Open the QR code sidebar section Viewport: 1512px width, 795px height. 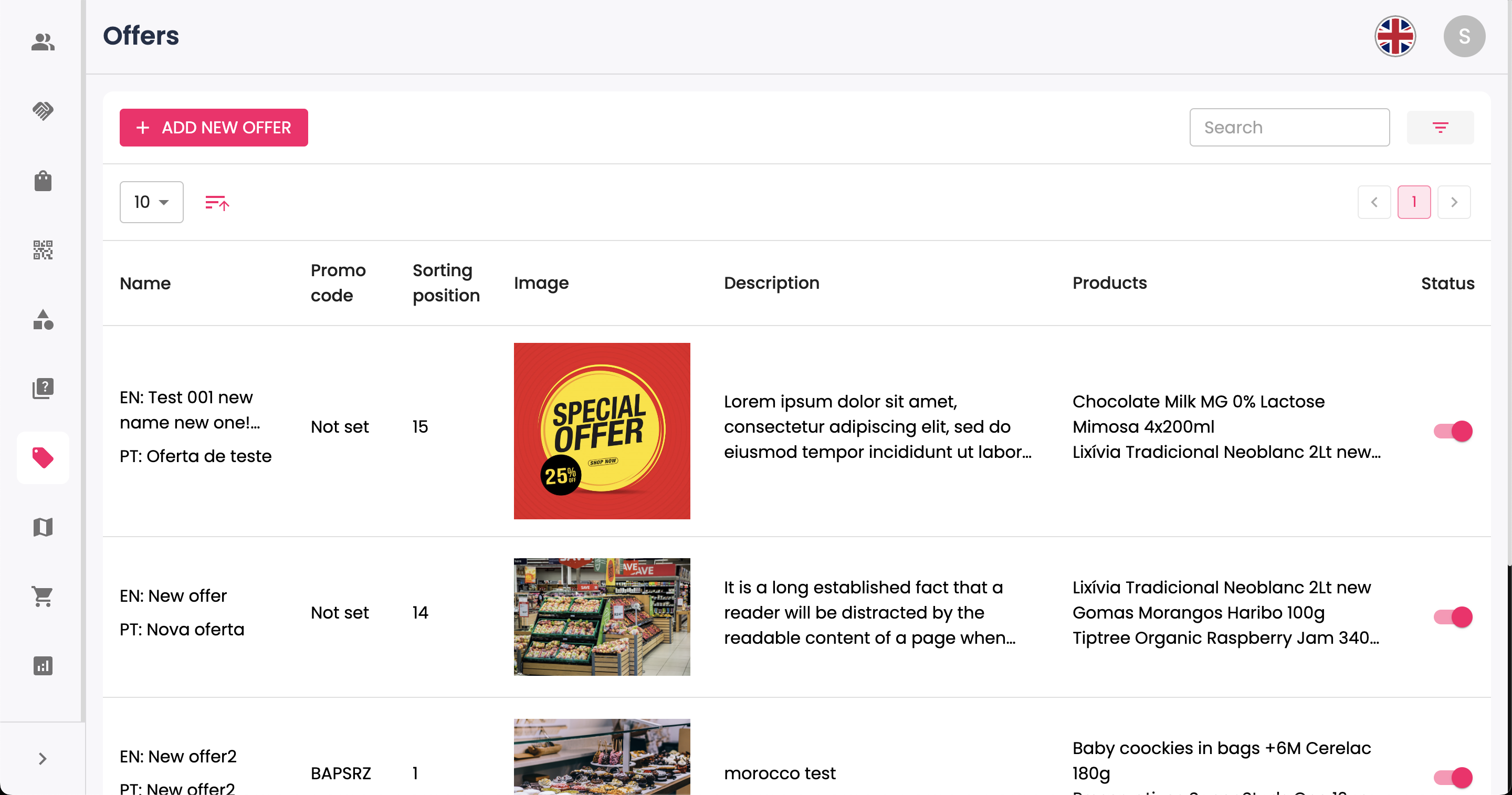(43, 250)
